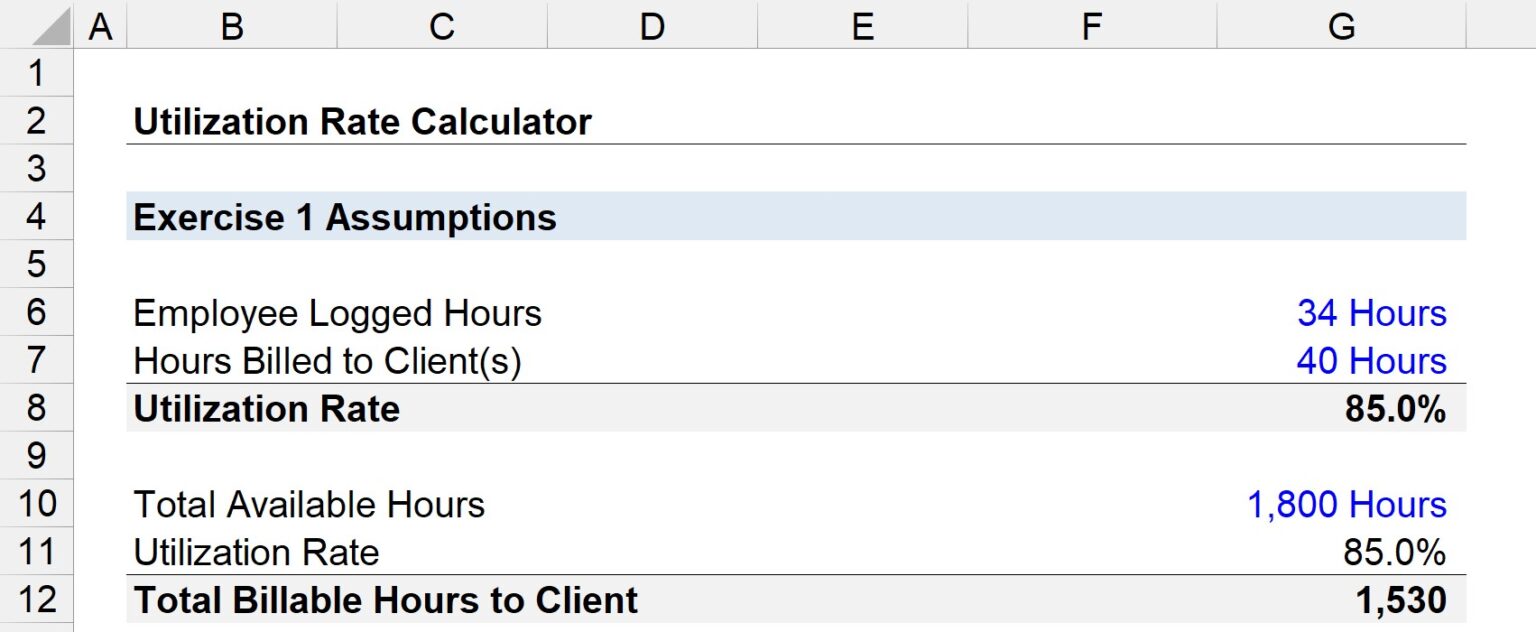The width and height of the screenshot is (1536, 632).
Task: Click the column D header
Action: pyautogui.click(x=652, y=25)
